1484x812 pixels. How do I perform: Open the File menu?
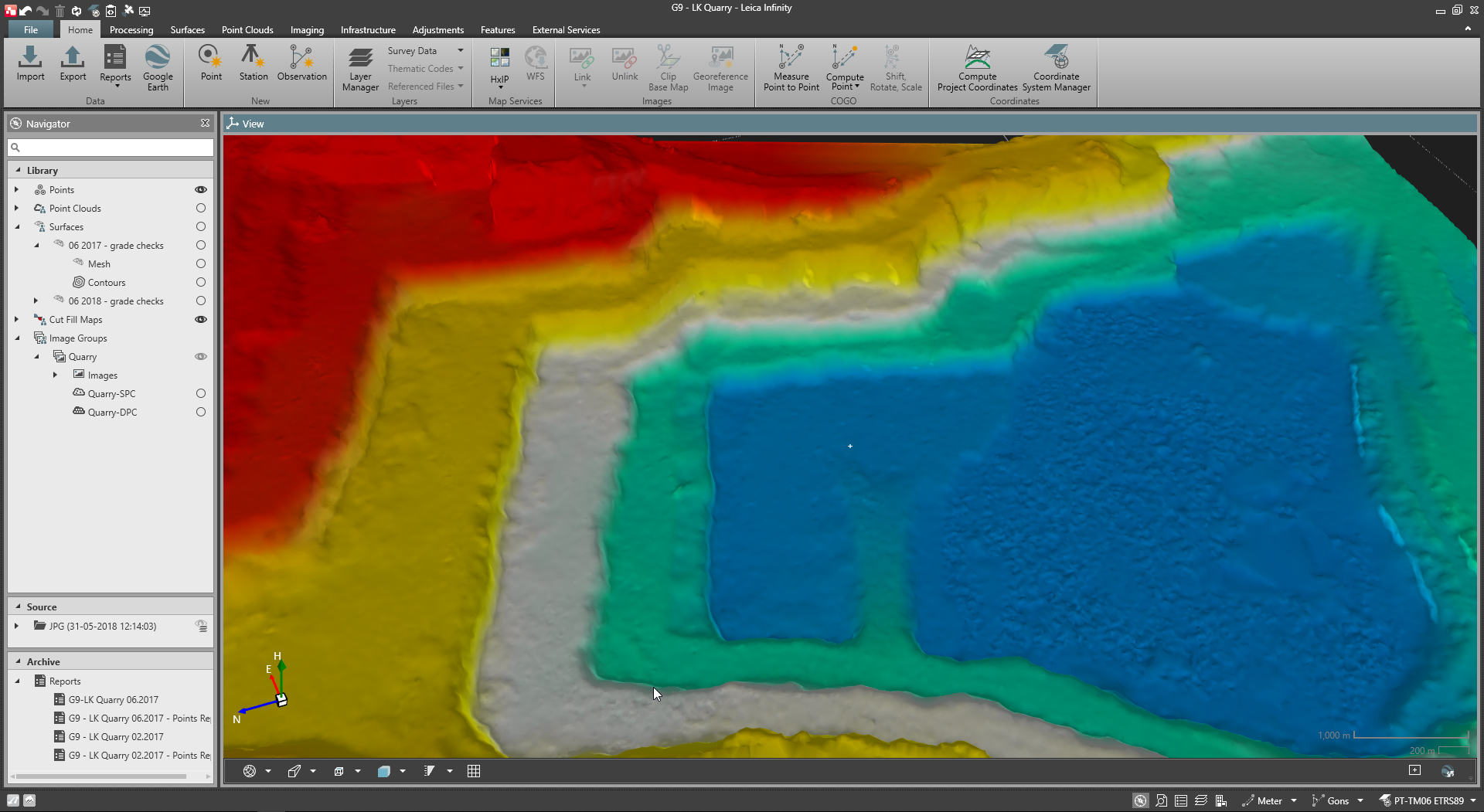31,30
